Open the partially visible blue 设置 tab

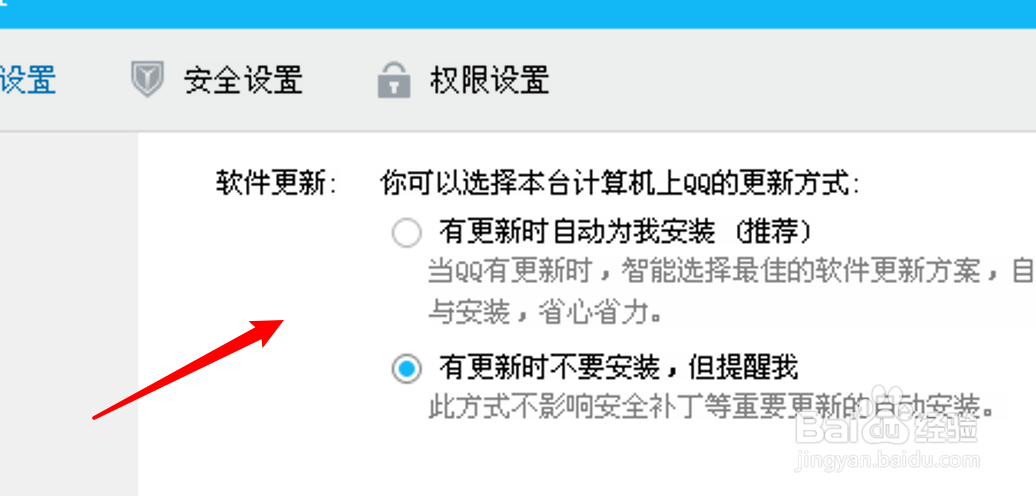(28, 80)
